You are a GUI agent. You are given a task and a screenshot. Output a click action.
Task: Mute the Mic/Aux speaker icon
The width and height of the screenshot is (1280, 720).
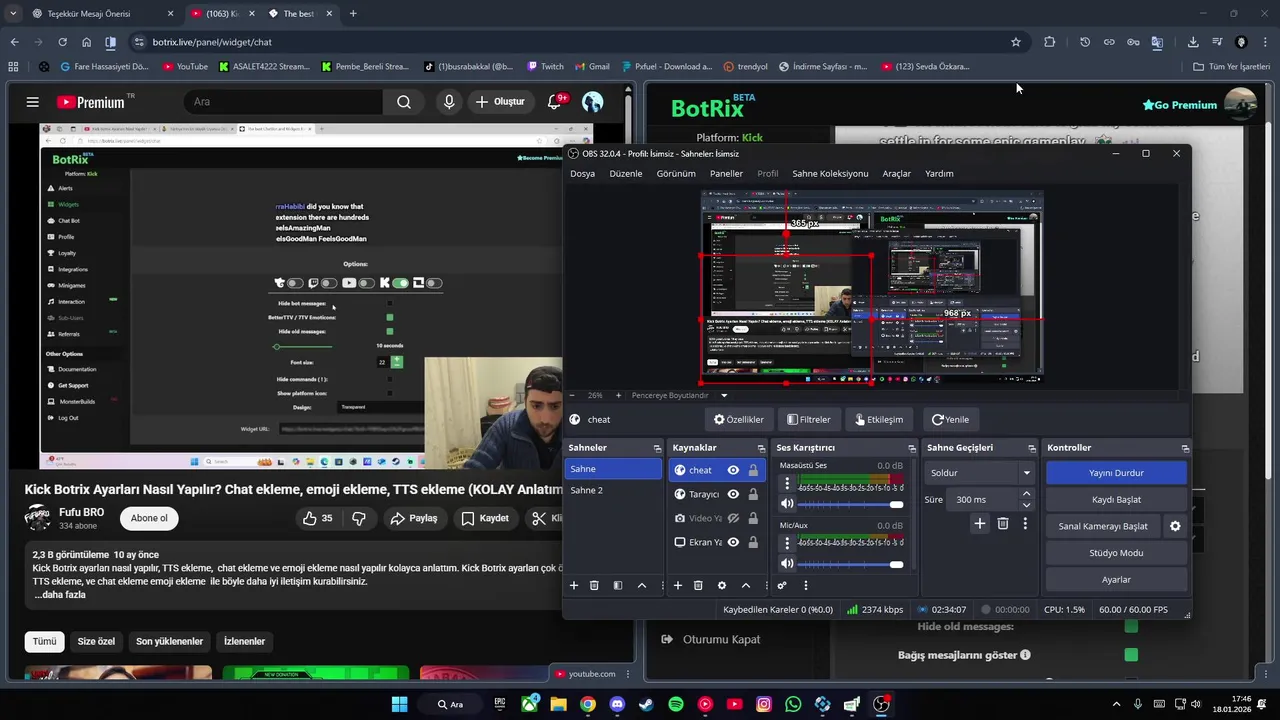point(787,564)
